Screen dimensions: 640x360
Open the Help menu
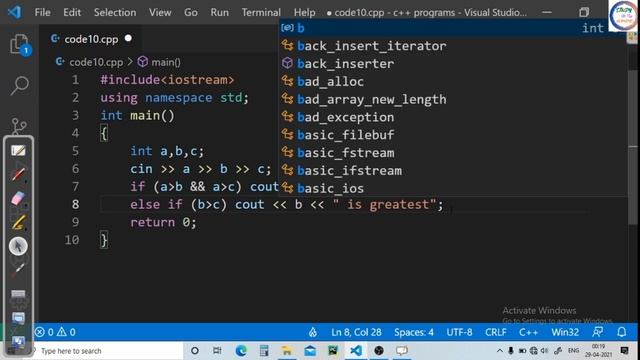304,12
